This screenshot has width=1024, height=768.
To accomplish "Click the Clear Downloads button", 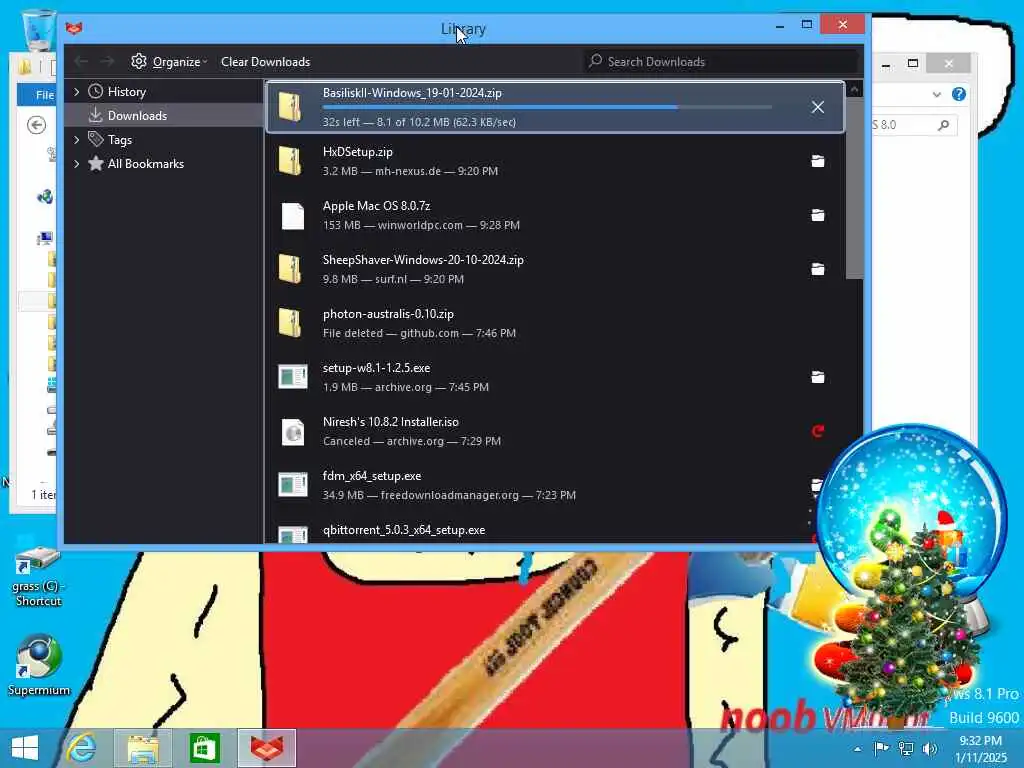I will pyautogui.click(x=265, y=61).
